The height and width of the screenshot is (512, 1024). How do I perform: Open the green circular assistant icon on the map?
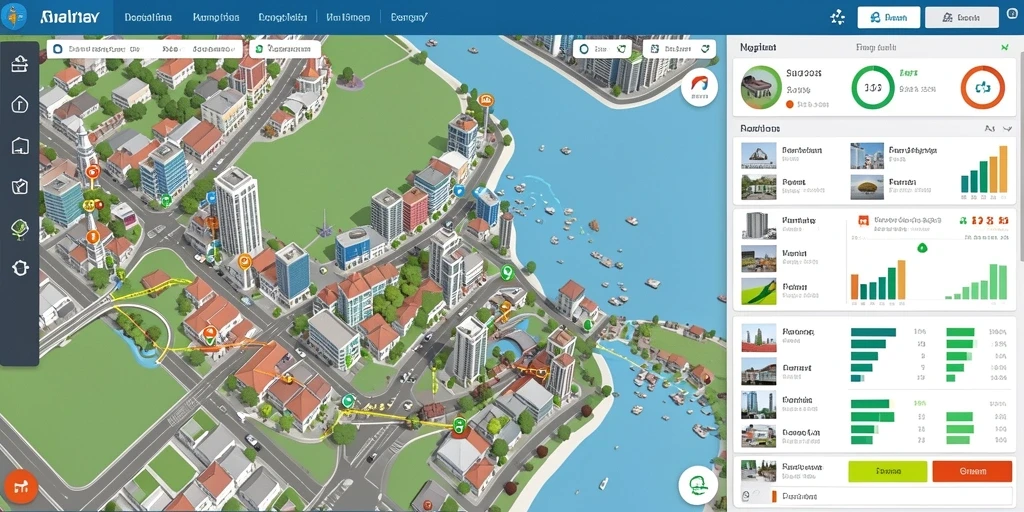696,485
